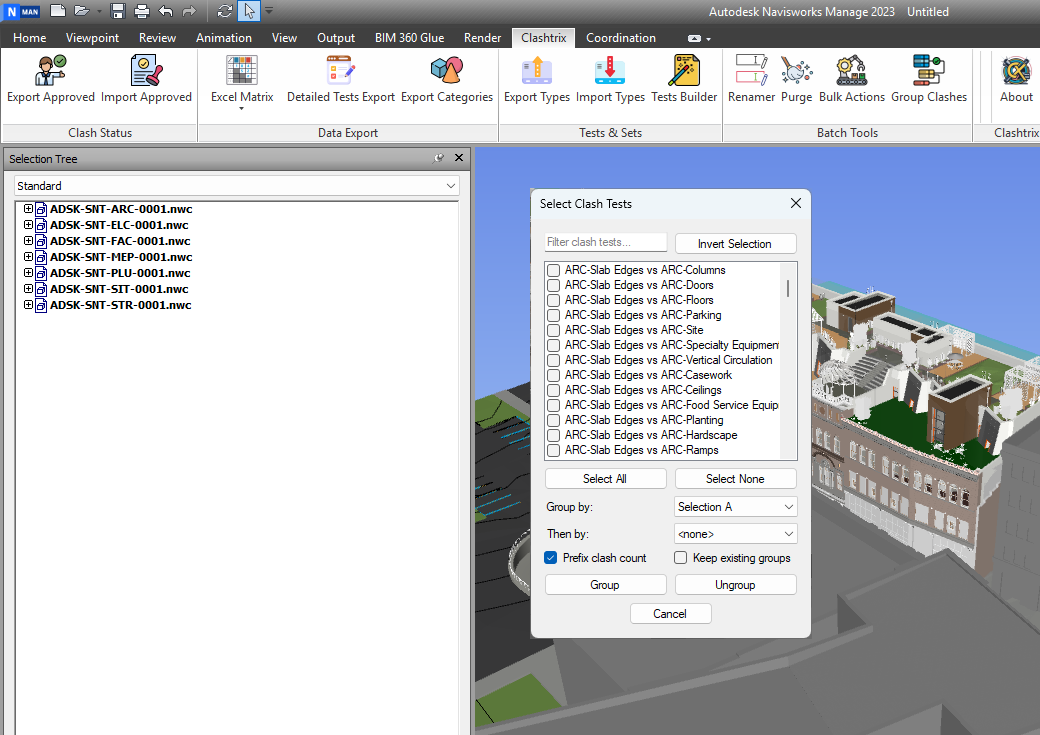This screenshot has width=1040, height=735.
Task: Click the clash tests list scrollbar thumb
Action: pyautogui.click(x=788, y=289)
